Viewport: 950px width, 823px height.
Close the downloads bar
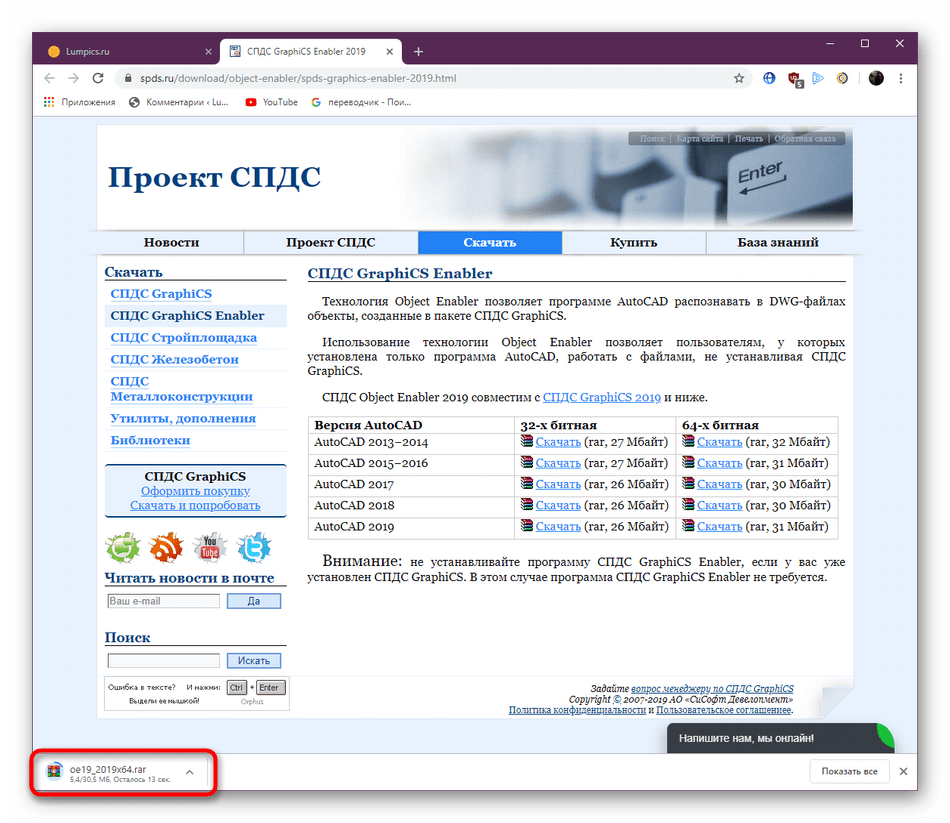click(x=904, y=772)
